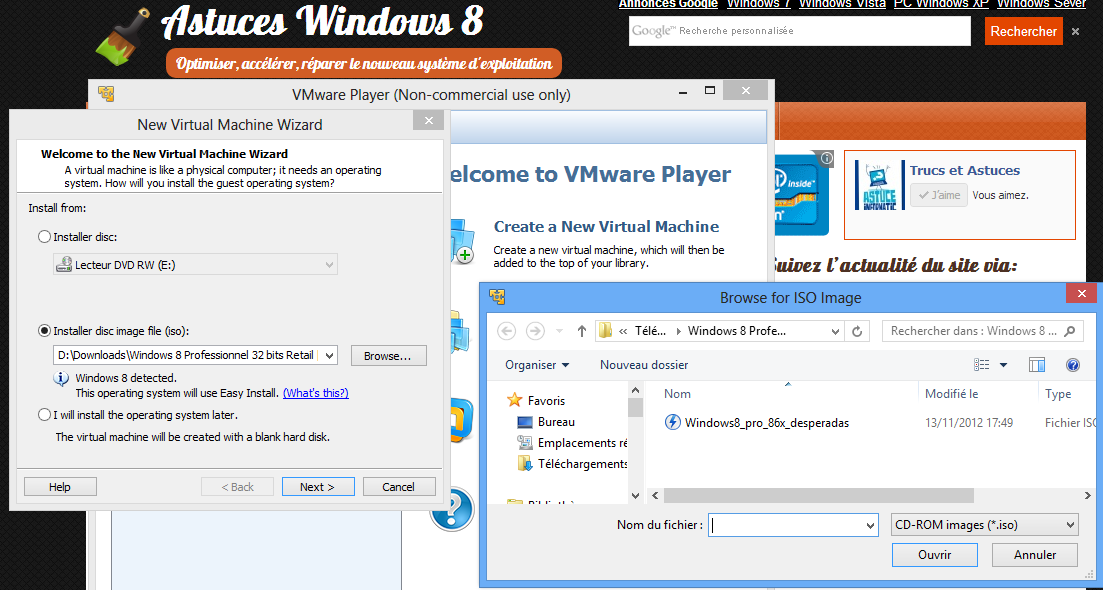Screen dimensions: 1103x590
Task: Open the file dialog help icon
Action: pyautogui.click(x=1073, y=364)
